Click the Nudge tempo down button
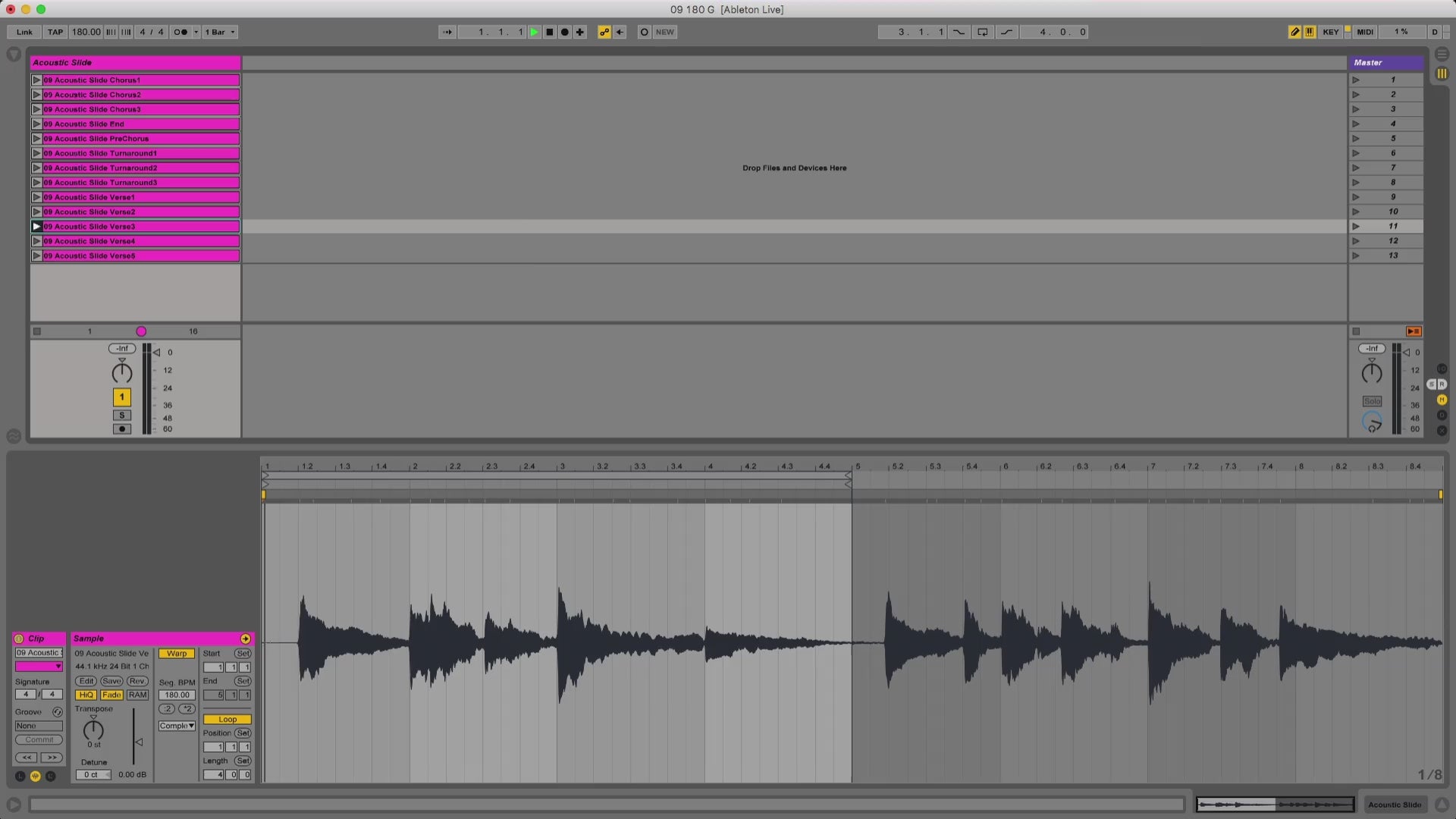The height and width of the screenshot is (819, 1456). (x=111, y=32)
